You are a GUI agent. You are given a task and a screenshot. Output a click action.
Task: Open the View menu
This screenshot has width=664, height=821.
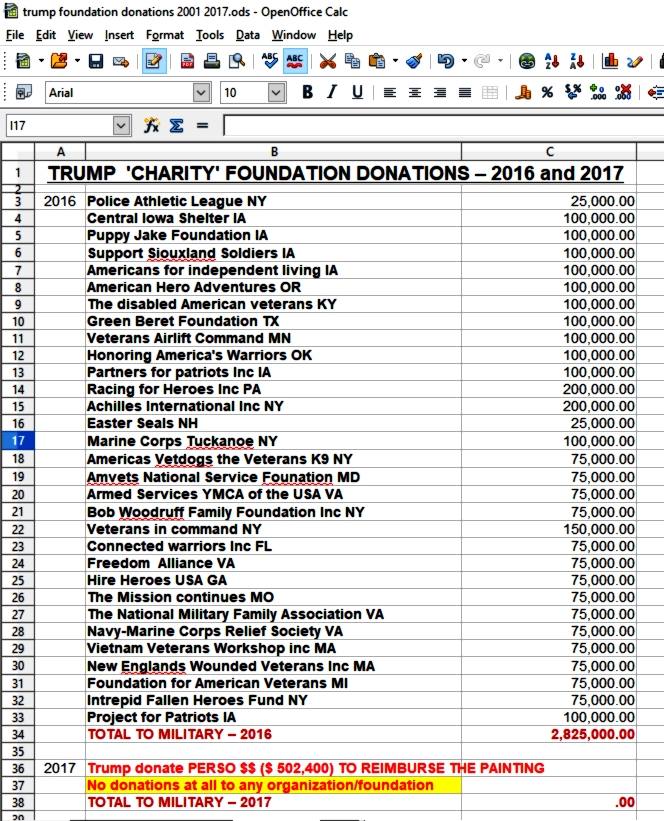point(80,35)
